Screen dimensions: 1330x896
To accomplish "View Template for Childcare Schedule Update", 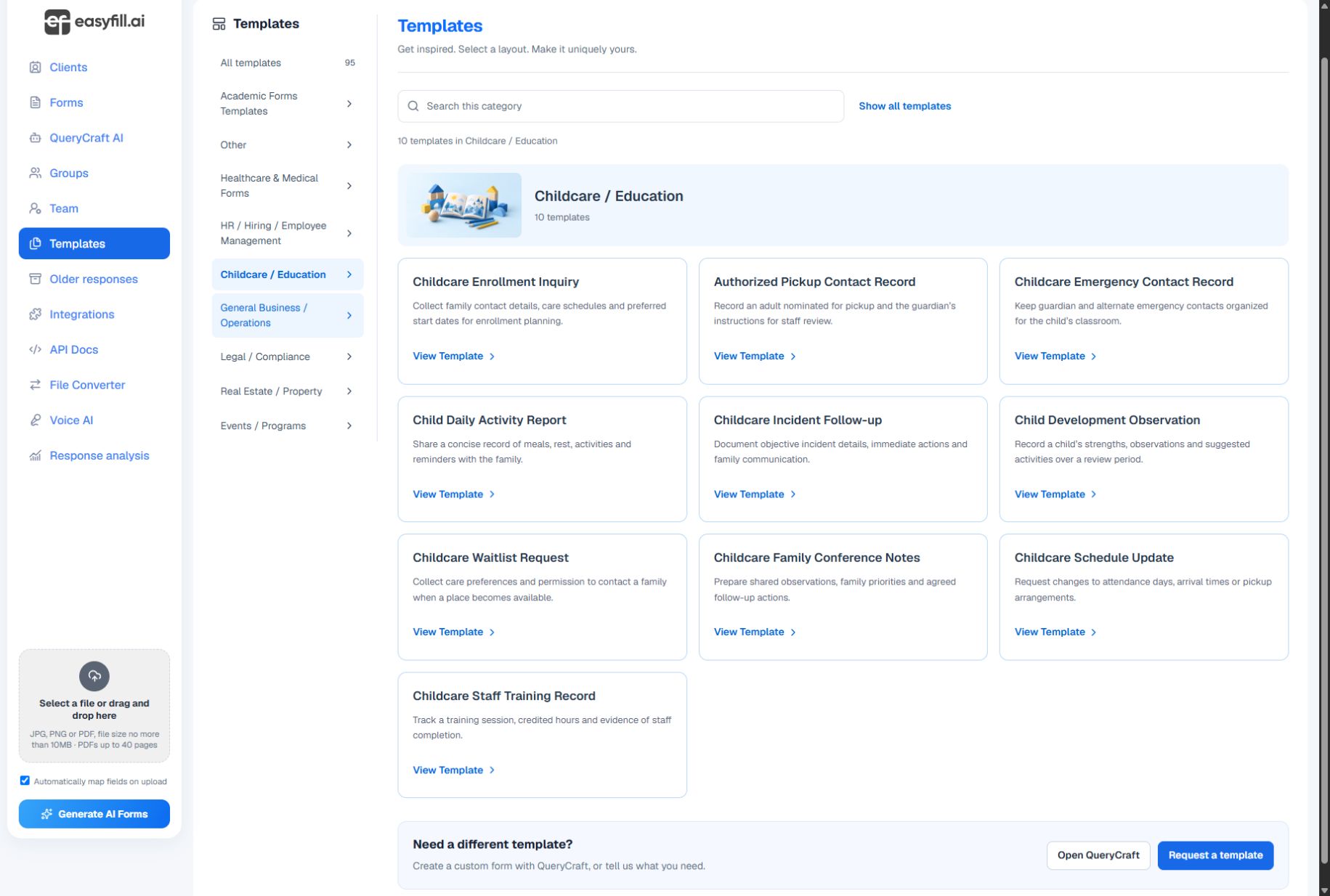I will (1055, 632).
